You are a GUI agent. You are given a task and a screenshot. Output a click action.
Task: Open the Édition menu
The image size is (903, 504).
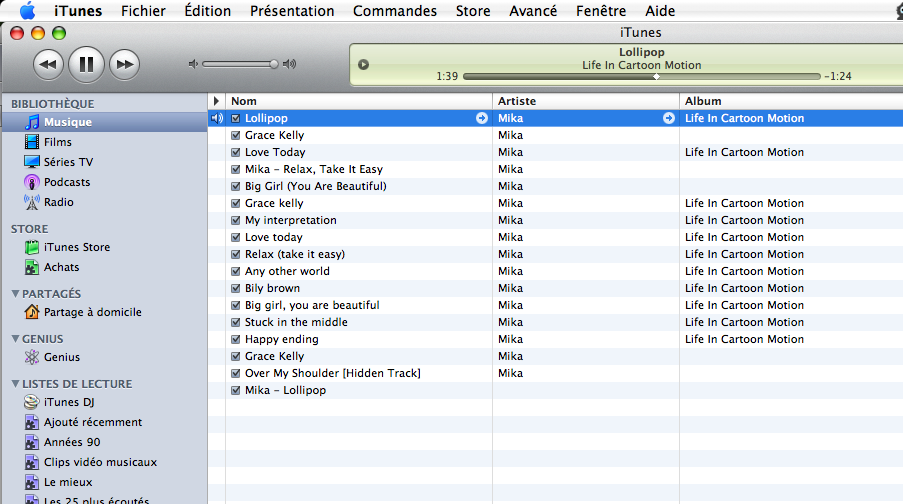(207, 10)
